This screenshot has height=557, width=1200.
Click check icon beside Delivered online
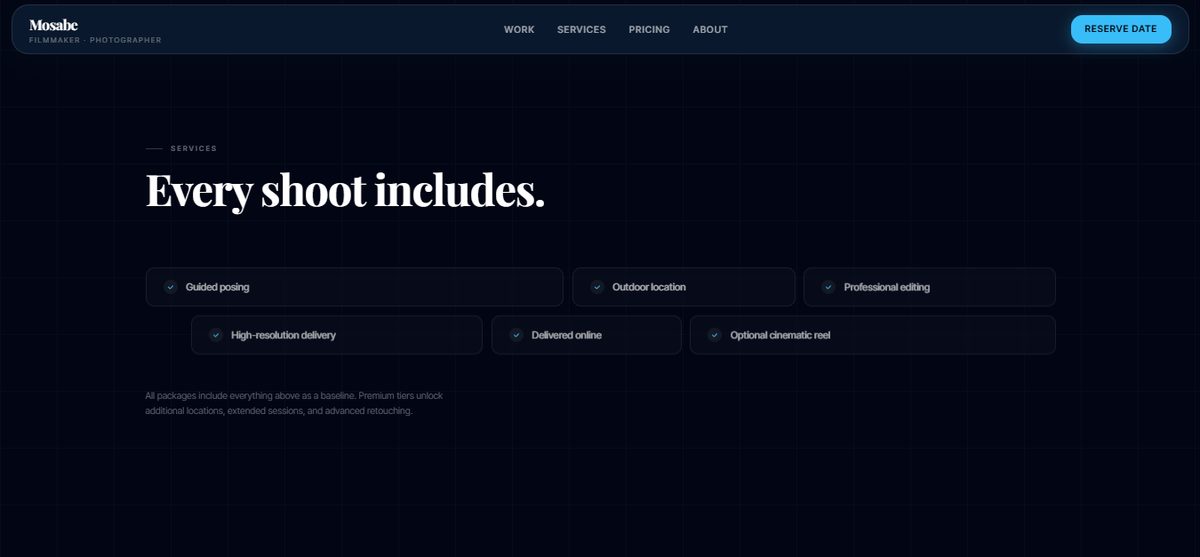coord(516,335)
